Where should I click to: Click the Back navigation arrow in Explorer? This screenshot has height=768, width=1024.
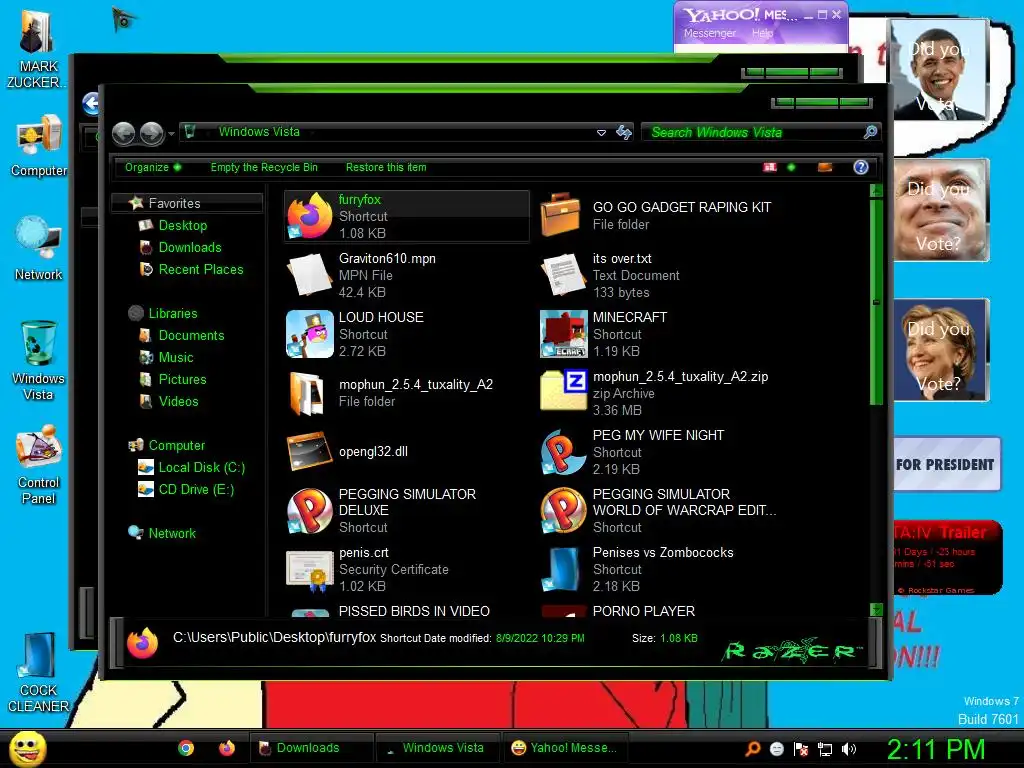(x=123, y=133)
